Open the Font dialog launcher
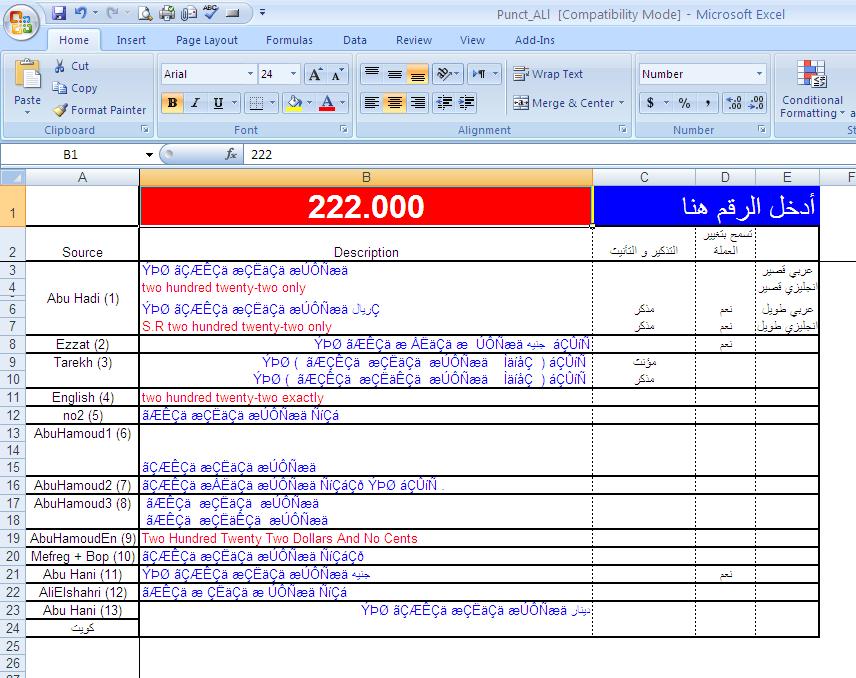 (343, 129)
